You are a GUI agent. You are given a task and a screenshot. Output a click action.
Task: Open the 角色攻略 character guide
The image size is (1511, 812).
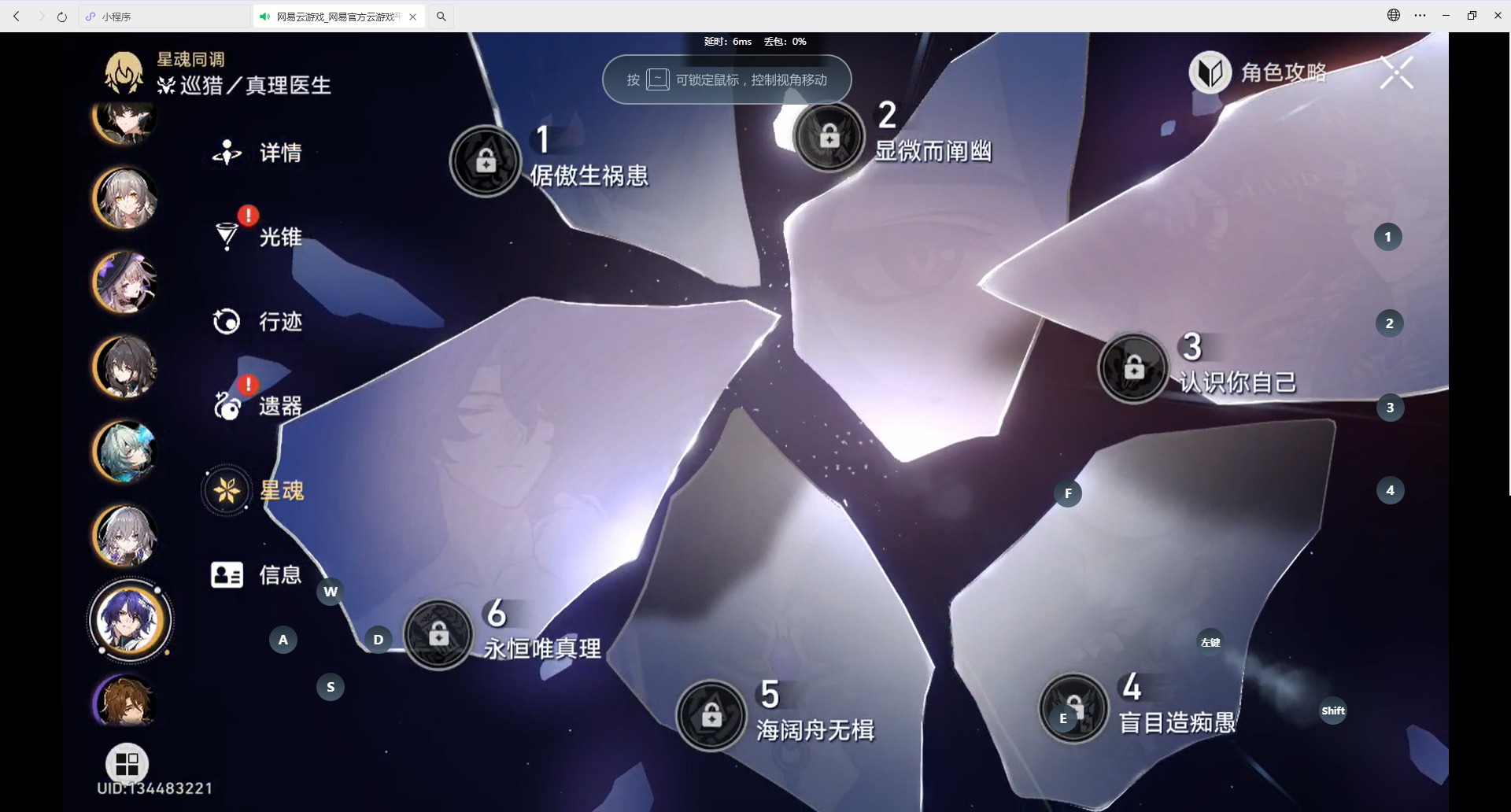(x=1258, y=72)
